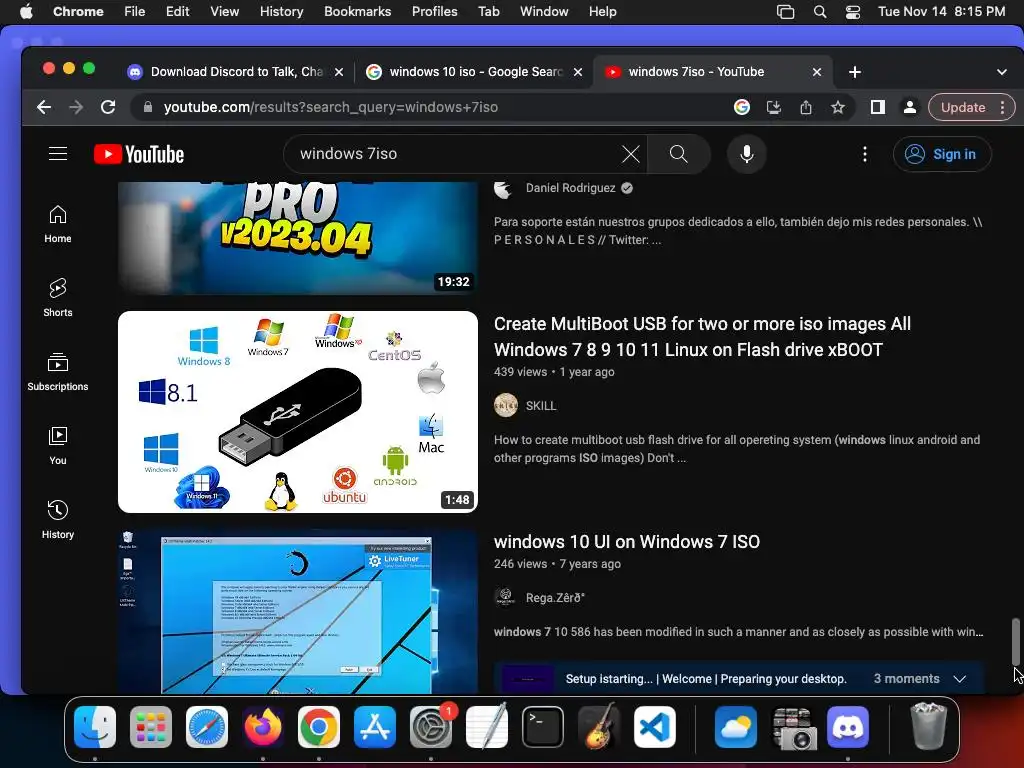Open the Chrome tab search dropdown
The width and height of the screenshot is (1024, 768).
point(1001,72)
